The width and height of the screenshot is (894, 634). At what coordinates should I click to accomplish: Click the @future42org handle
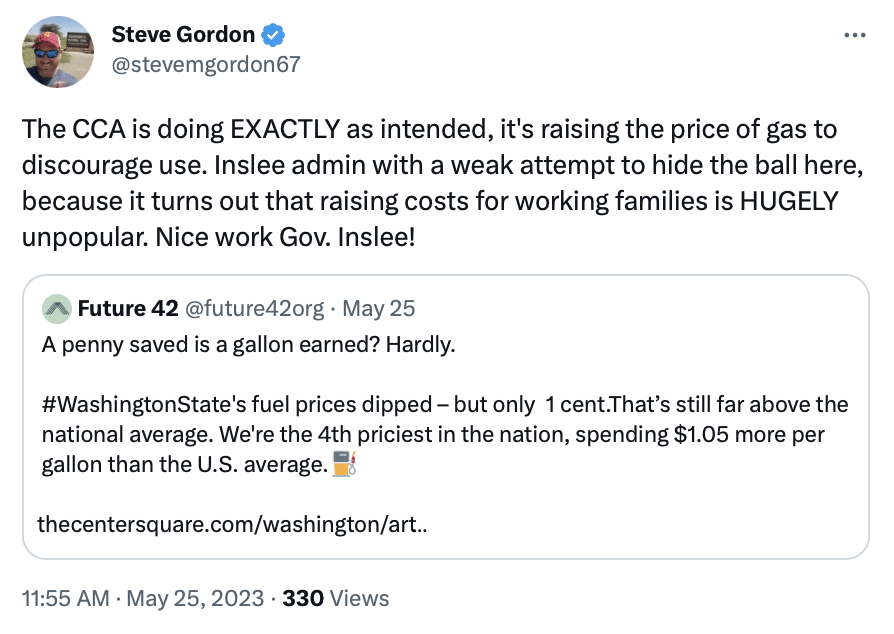255,308
